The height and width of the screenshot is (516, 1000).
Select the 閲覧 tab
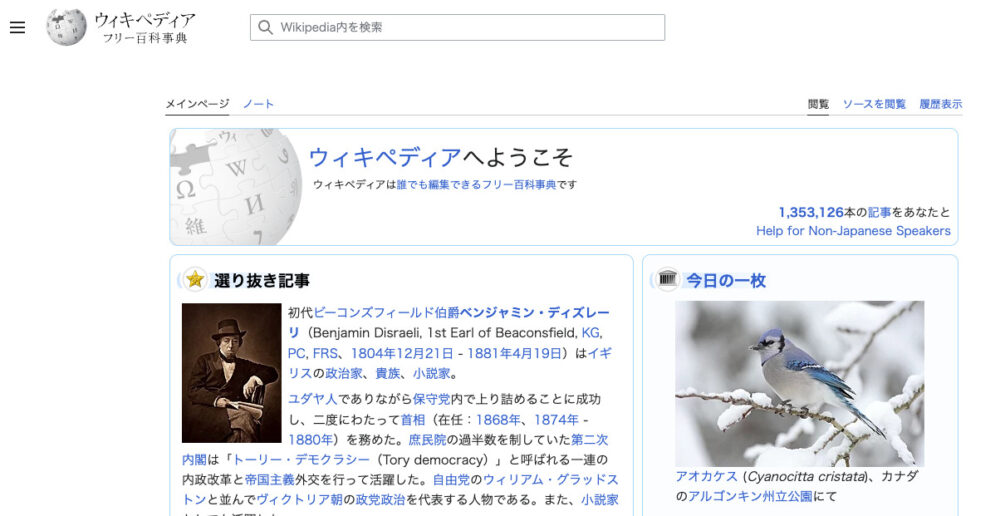[x=818, y=104]
